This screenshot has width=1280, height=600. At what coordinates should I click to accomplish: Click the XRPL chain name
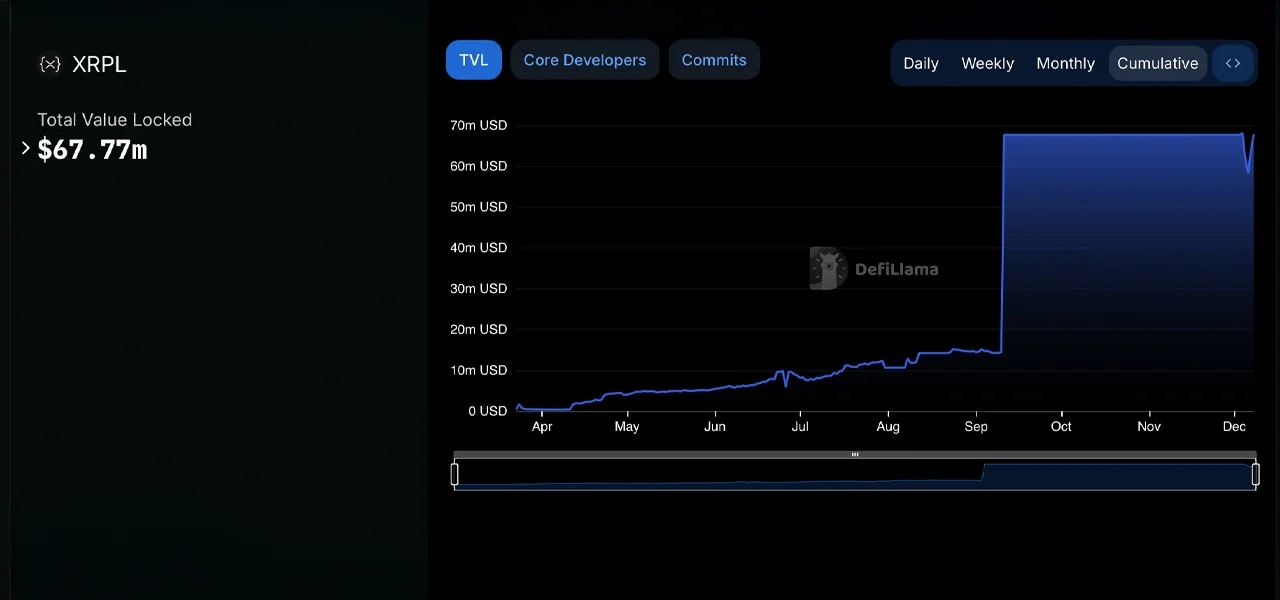[x=99, y=64]
